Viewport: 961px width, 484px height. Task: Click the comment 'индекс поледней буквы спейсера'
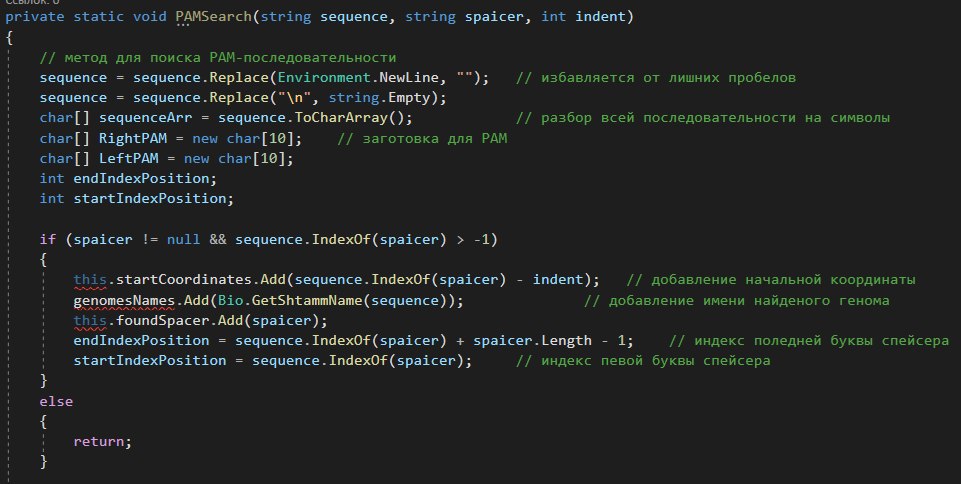pos(809,341)
